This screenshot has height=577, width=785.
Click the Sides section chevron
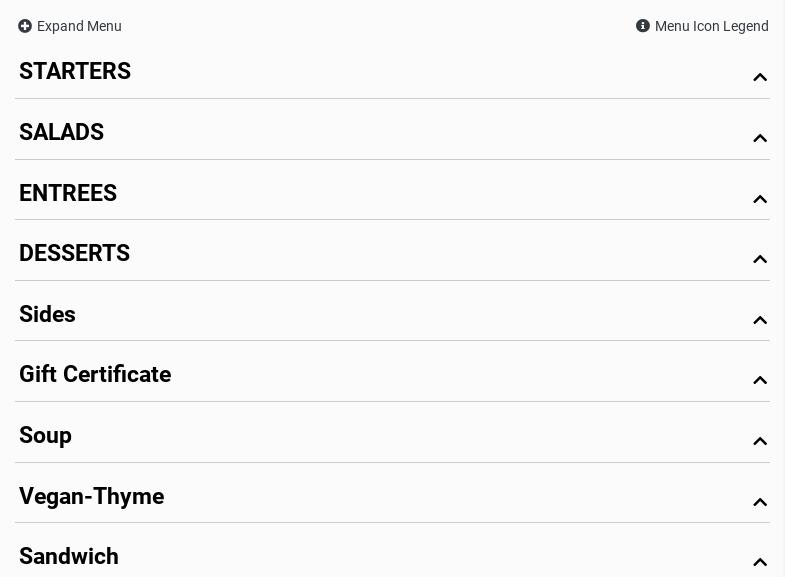click(760, 320)
